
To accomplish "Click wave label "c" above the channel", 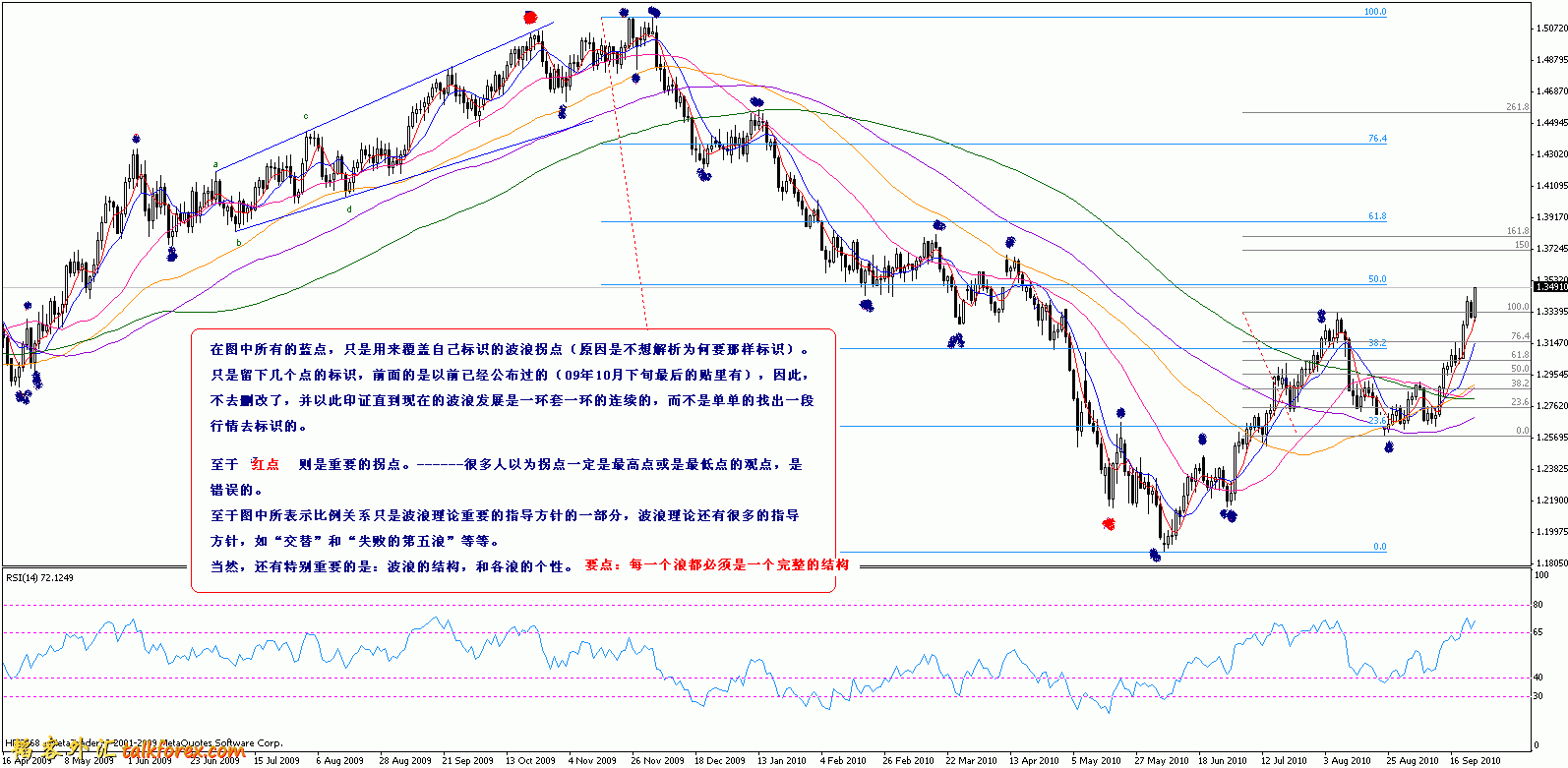I will pos(305,116).
